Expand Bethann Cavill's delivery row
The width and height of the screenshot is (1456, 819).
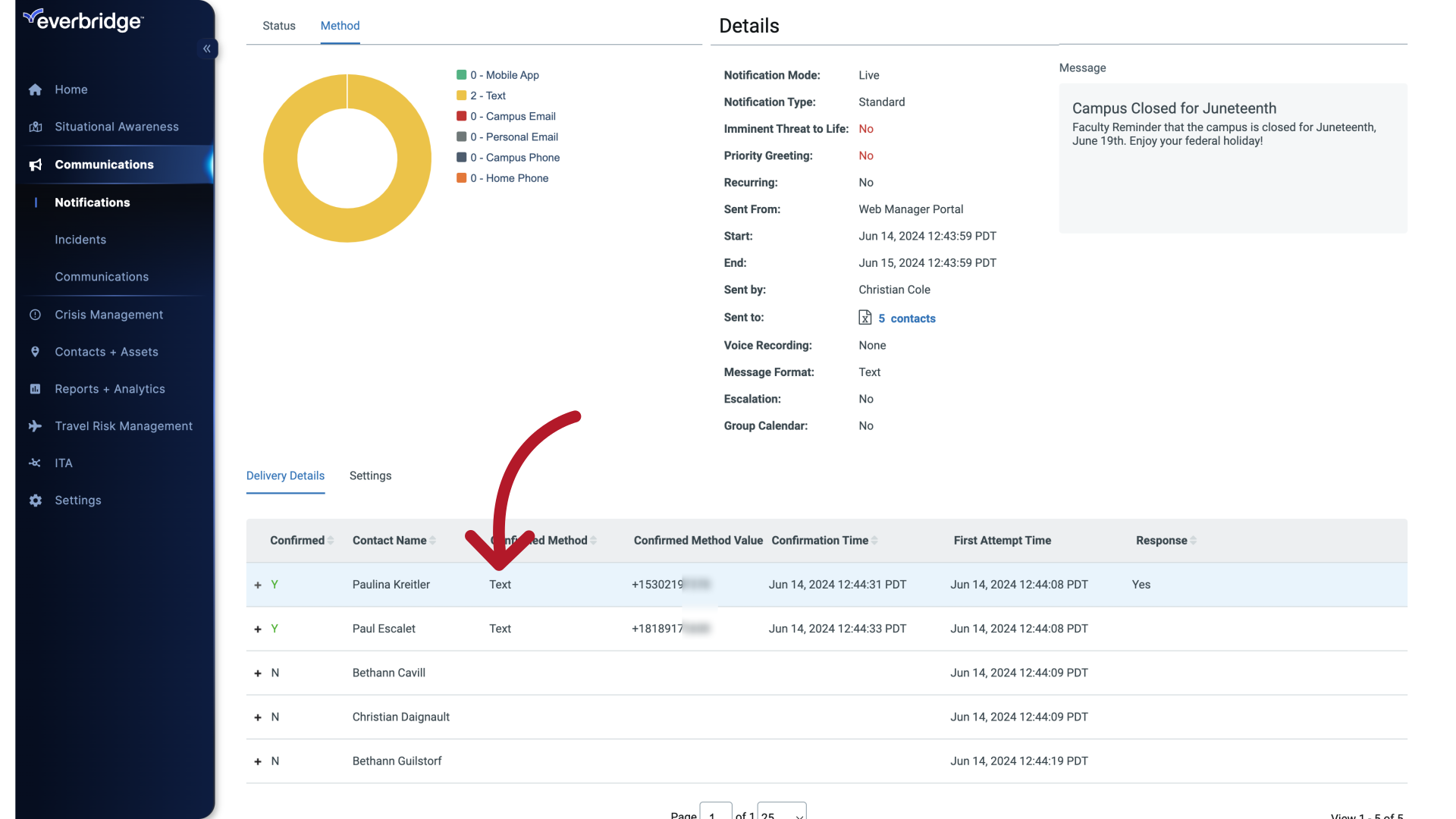(257, 673)
